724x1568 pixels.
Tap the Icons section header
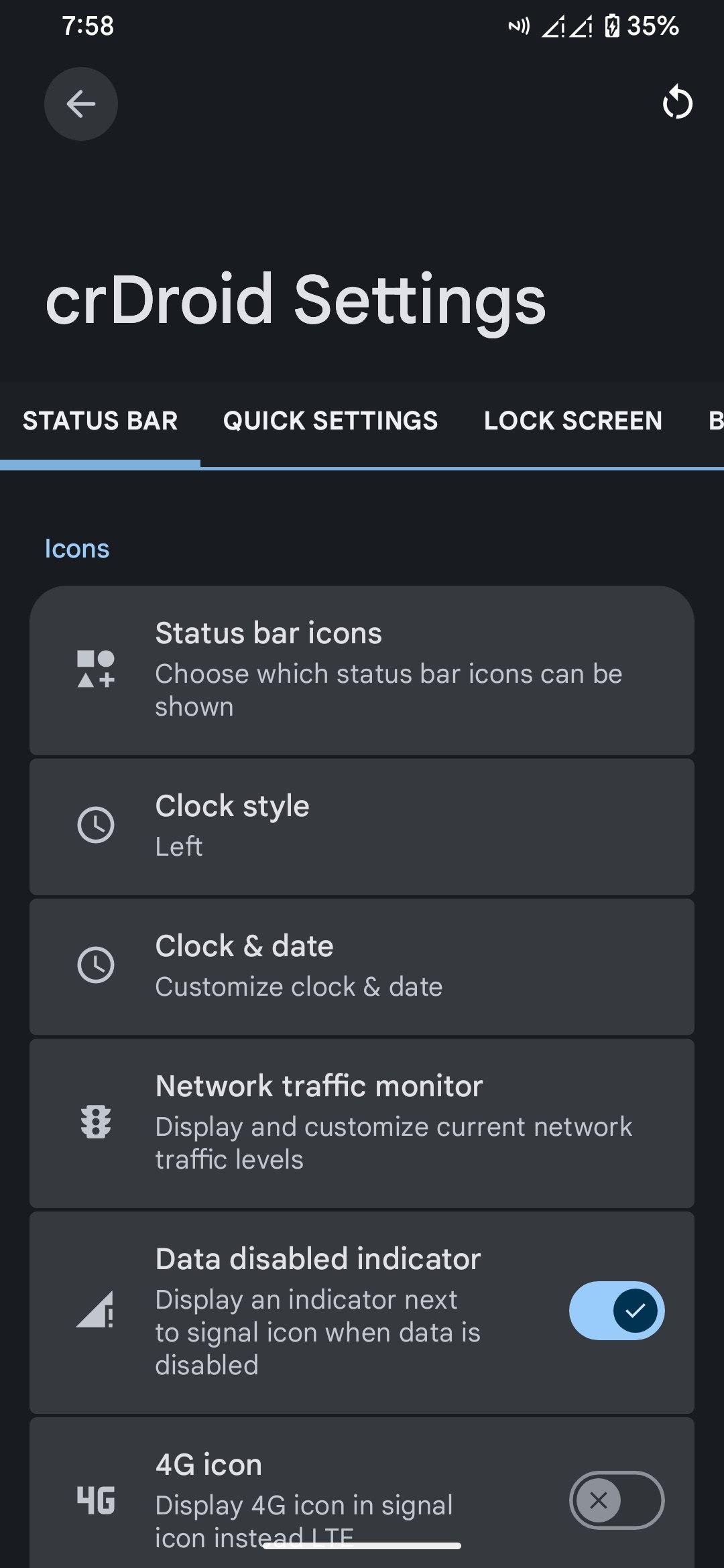pyautogui.click(x=77, y=549)
